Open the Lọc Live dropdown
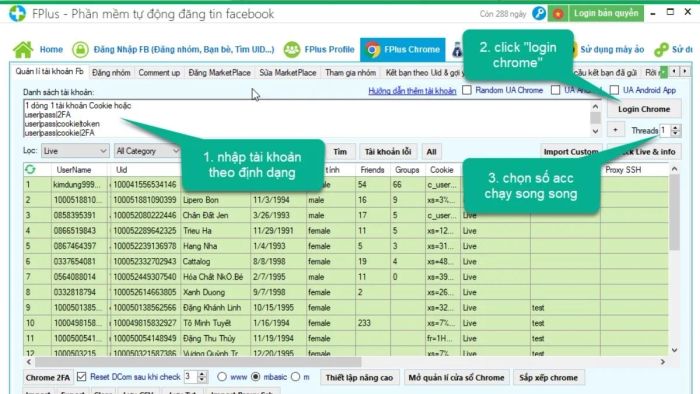Image resolution: width=700 pixels, height=394 pixels. pyautogui.click(x=75, y=151)
